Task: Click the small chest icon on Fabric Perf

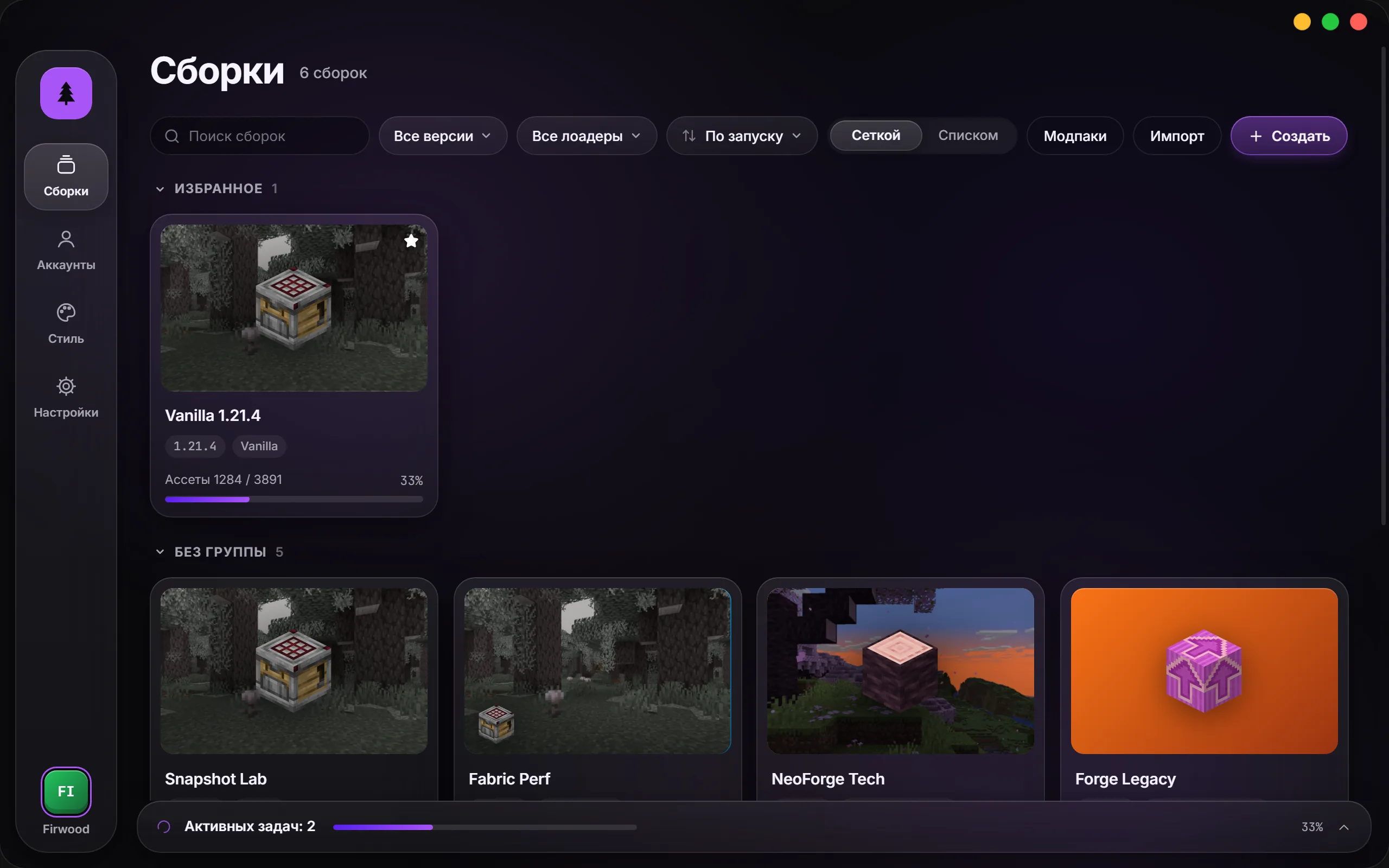Action: click(x=496, y=724)
